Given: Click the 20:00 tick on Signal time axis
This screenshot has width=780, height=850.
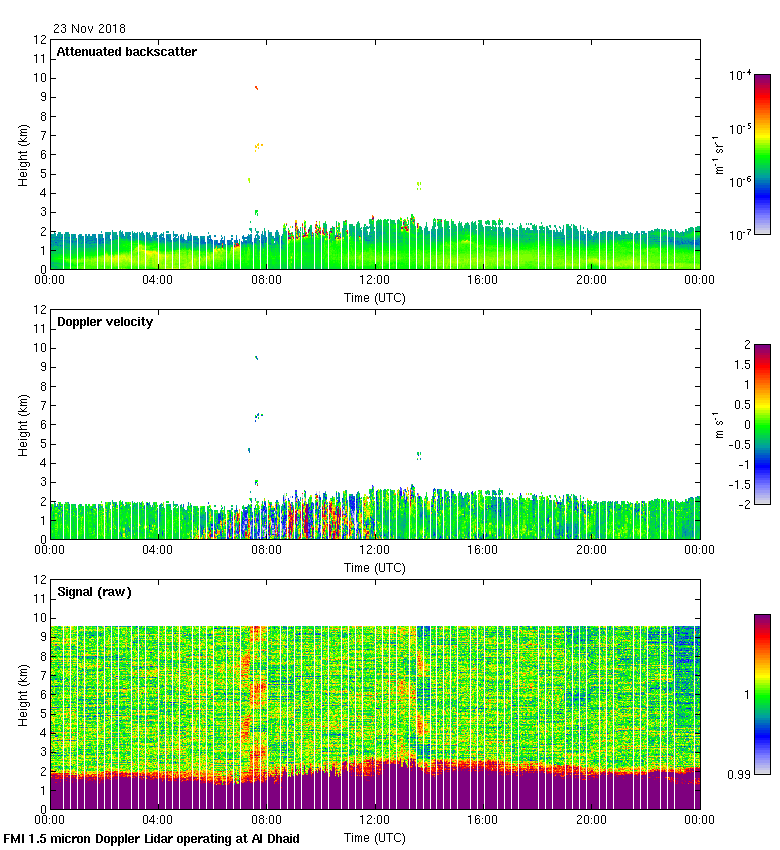Looking at the screenshot, I should click(x=591, y=820).
